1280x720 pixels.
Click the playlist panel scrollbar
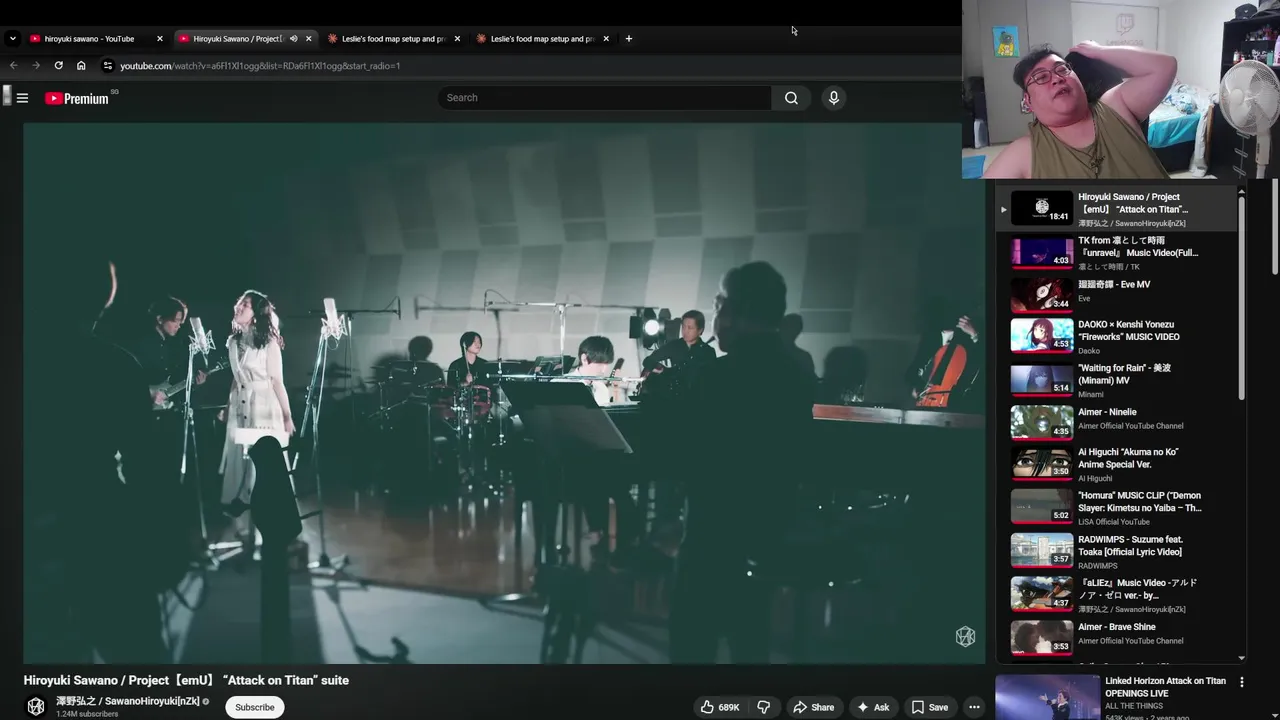click(x=1242, y=297)
